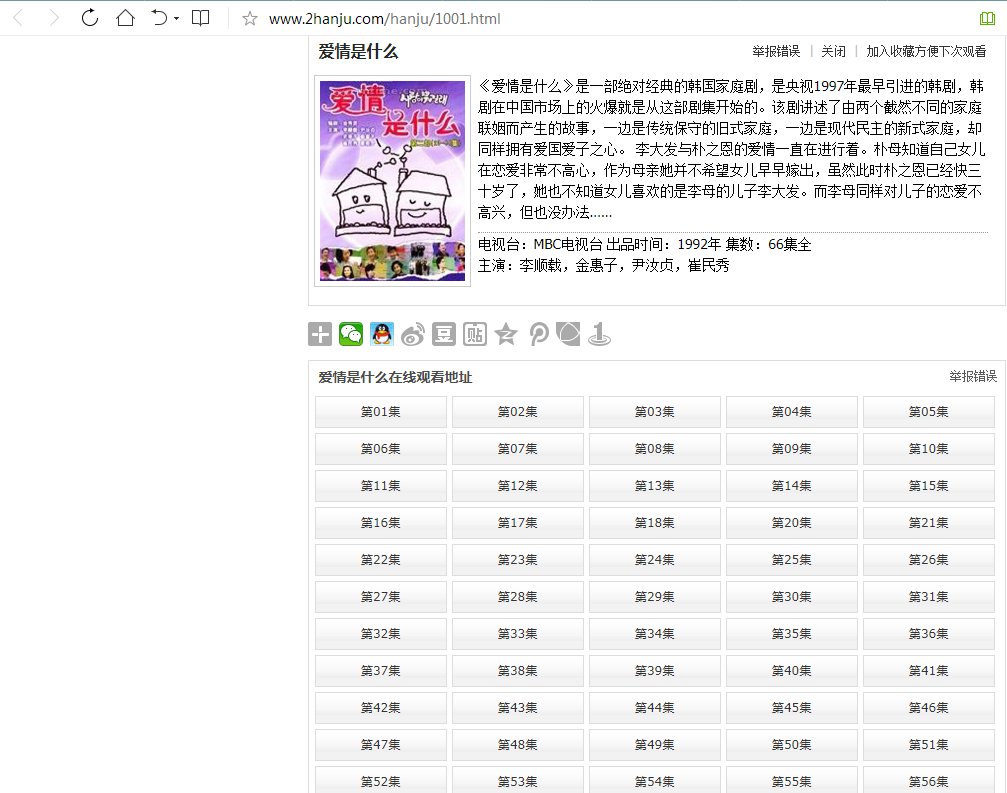Image resolution: width=1007 pixels, height=793 pixels.
Task: Share via Baidu Tieba icon
Action: pyautogui.click(x=475, y=334)
